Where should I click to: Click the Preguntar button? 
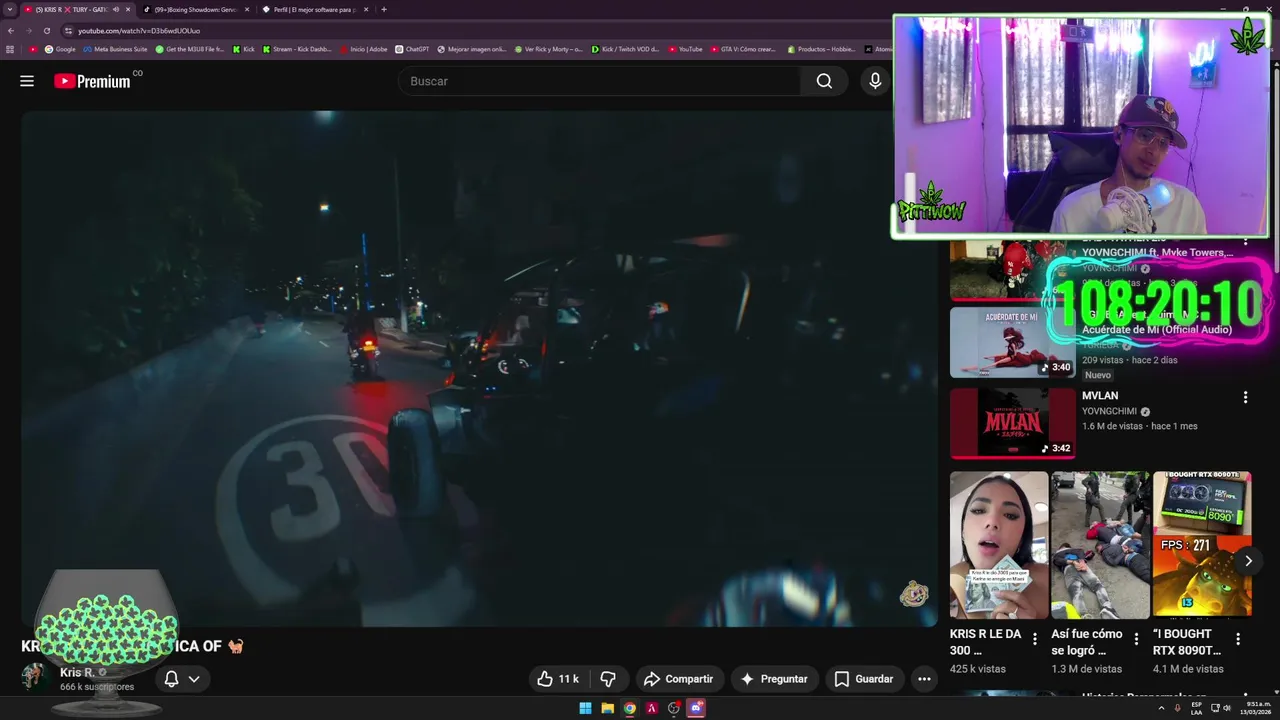coord(774,679)
